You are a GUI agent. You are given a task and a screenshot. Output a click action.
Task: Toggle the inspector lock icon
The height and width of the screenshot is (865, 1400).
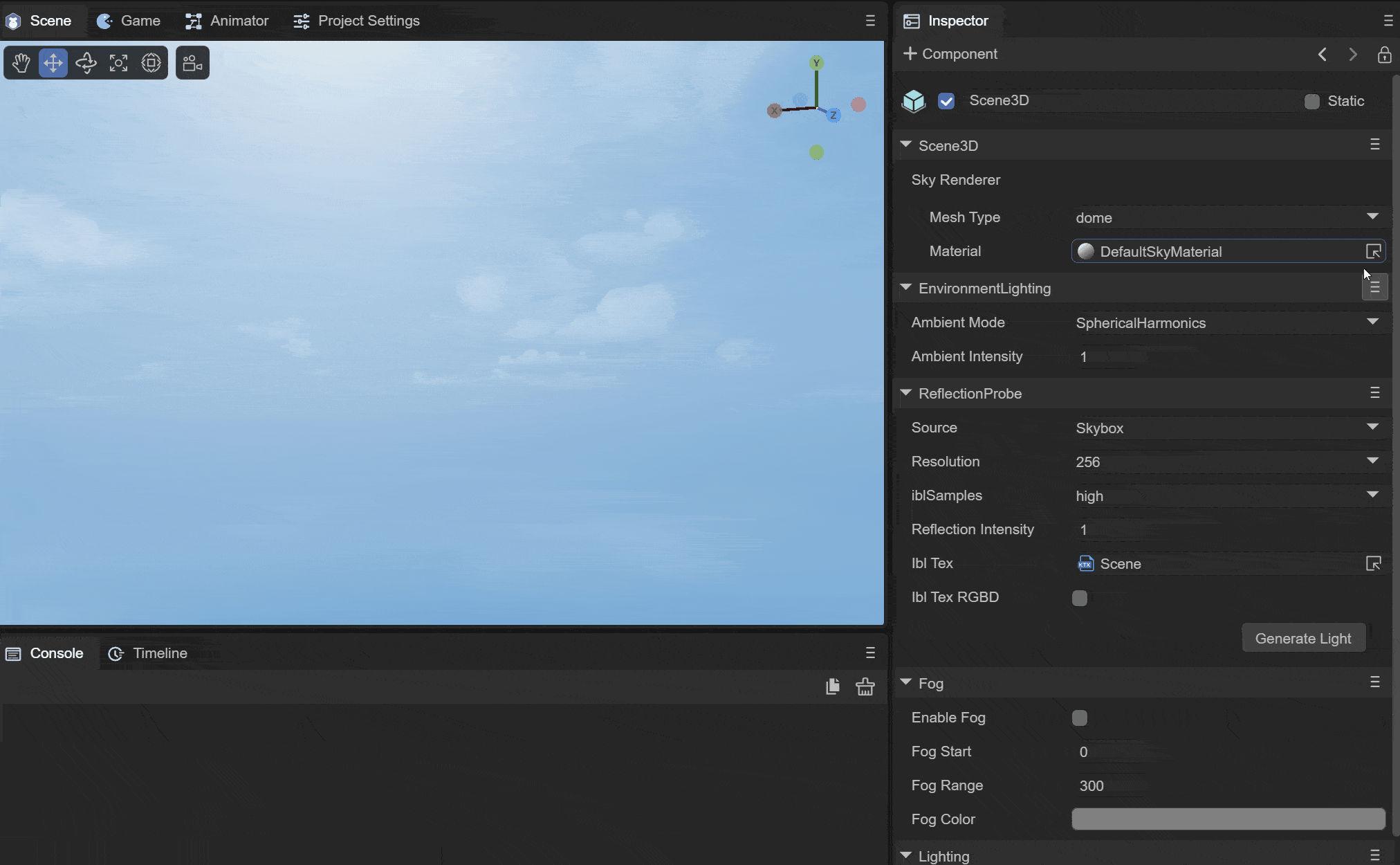(1384, 55)
